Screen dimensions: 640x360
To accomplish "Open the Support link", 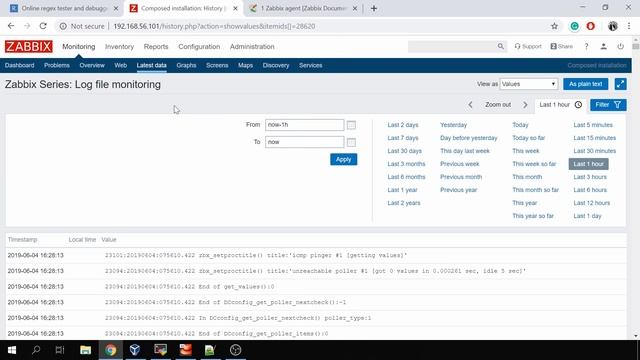I will 528,47.
